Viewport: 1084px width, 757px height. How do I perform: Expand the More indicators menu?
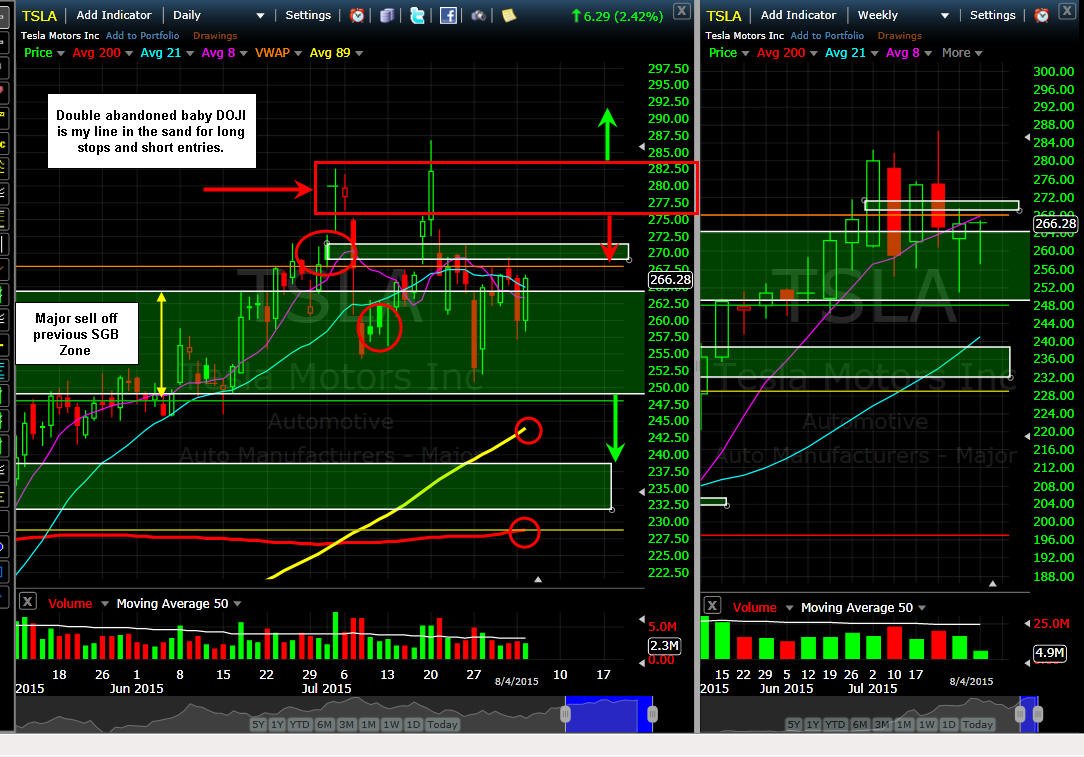point(962,53)
